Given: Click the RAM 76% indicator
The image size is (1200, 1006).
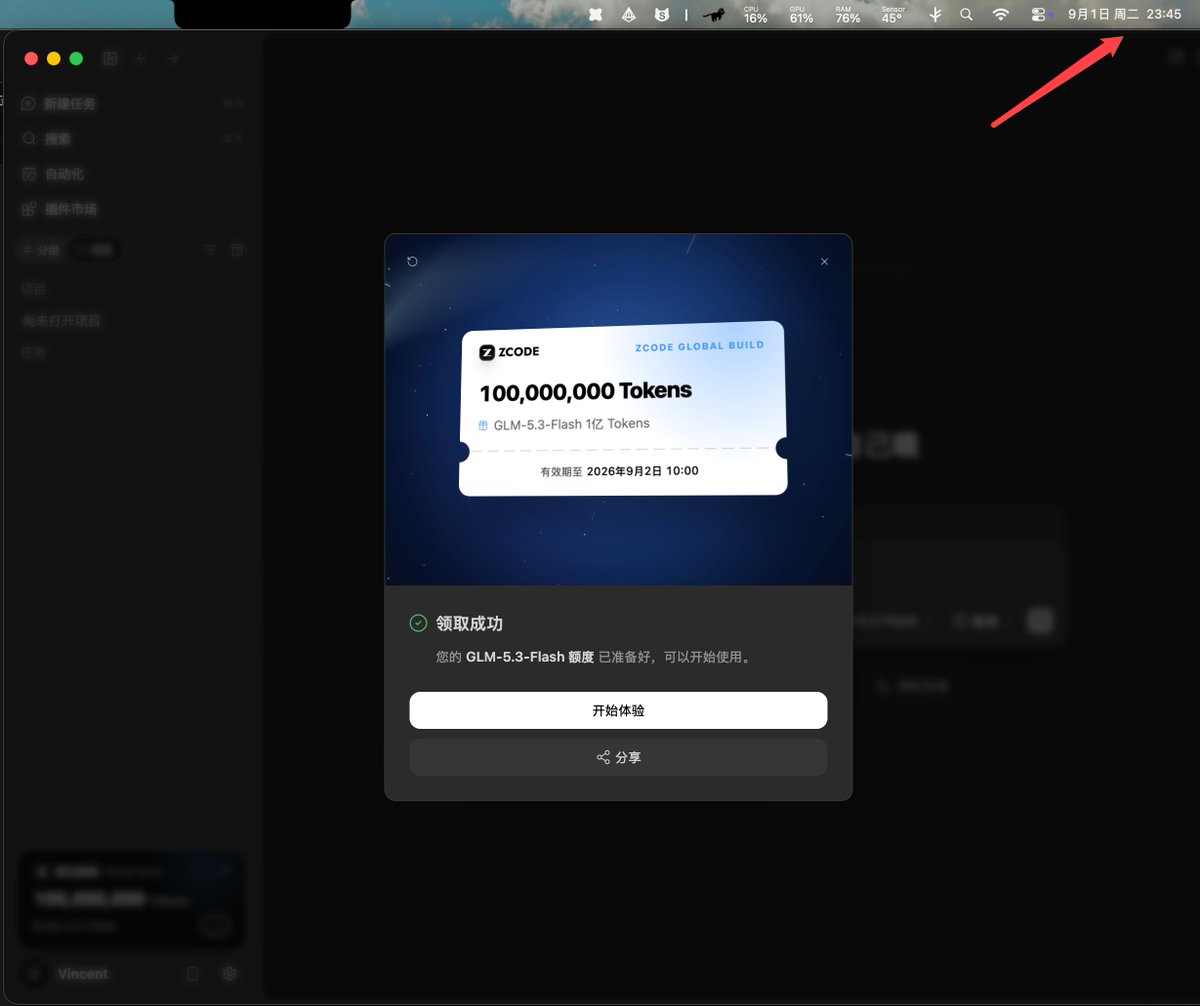Looking at the screenshot, I should (x=848, y=14).
